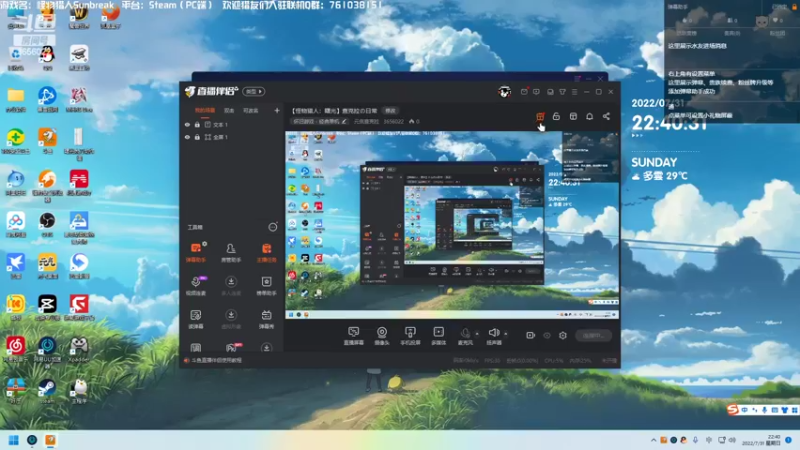This screenshot has width=800, height=450.
Task: Switch to the first orange scene tab
Action: click(x=205, y=110)
